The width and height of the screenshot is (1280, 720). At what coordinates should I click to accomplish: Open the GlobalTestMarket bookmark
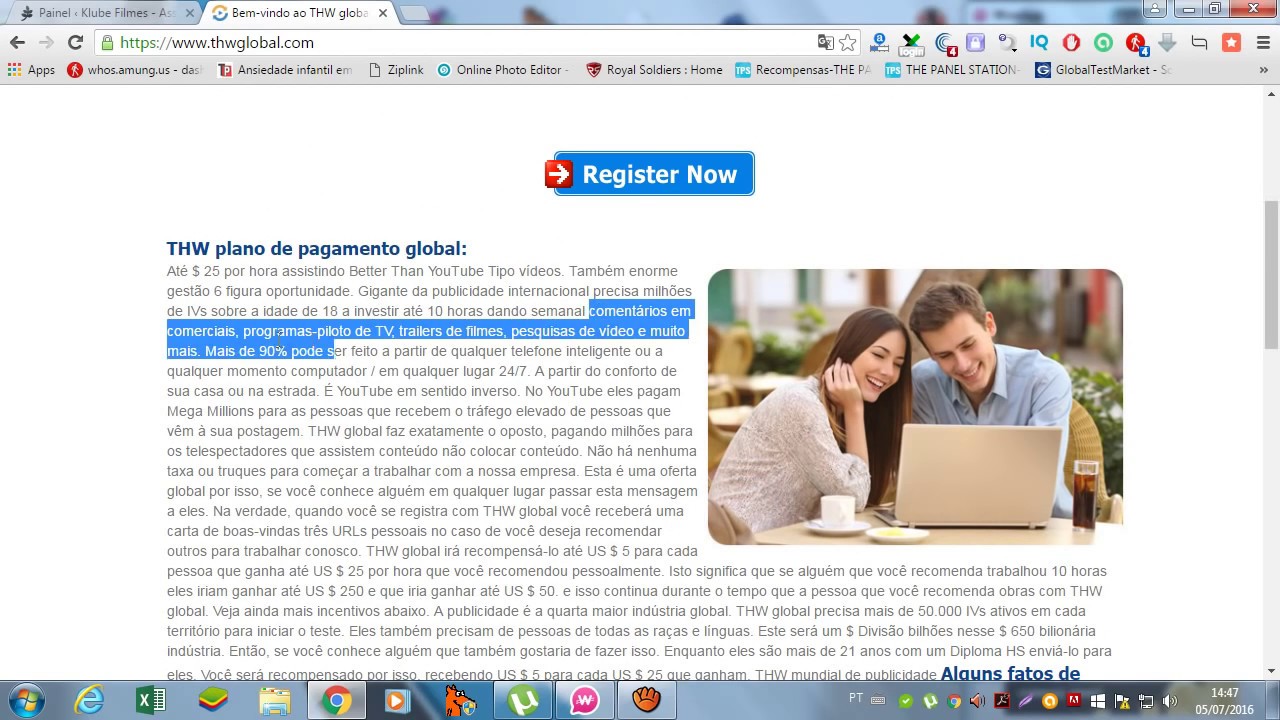pos(1103,70)
